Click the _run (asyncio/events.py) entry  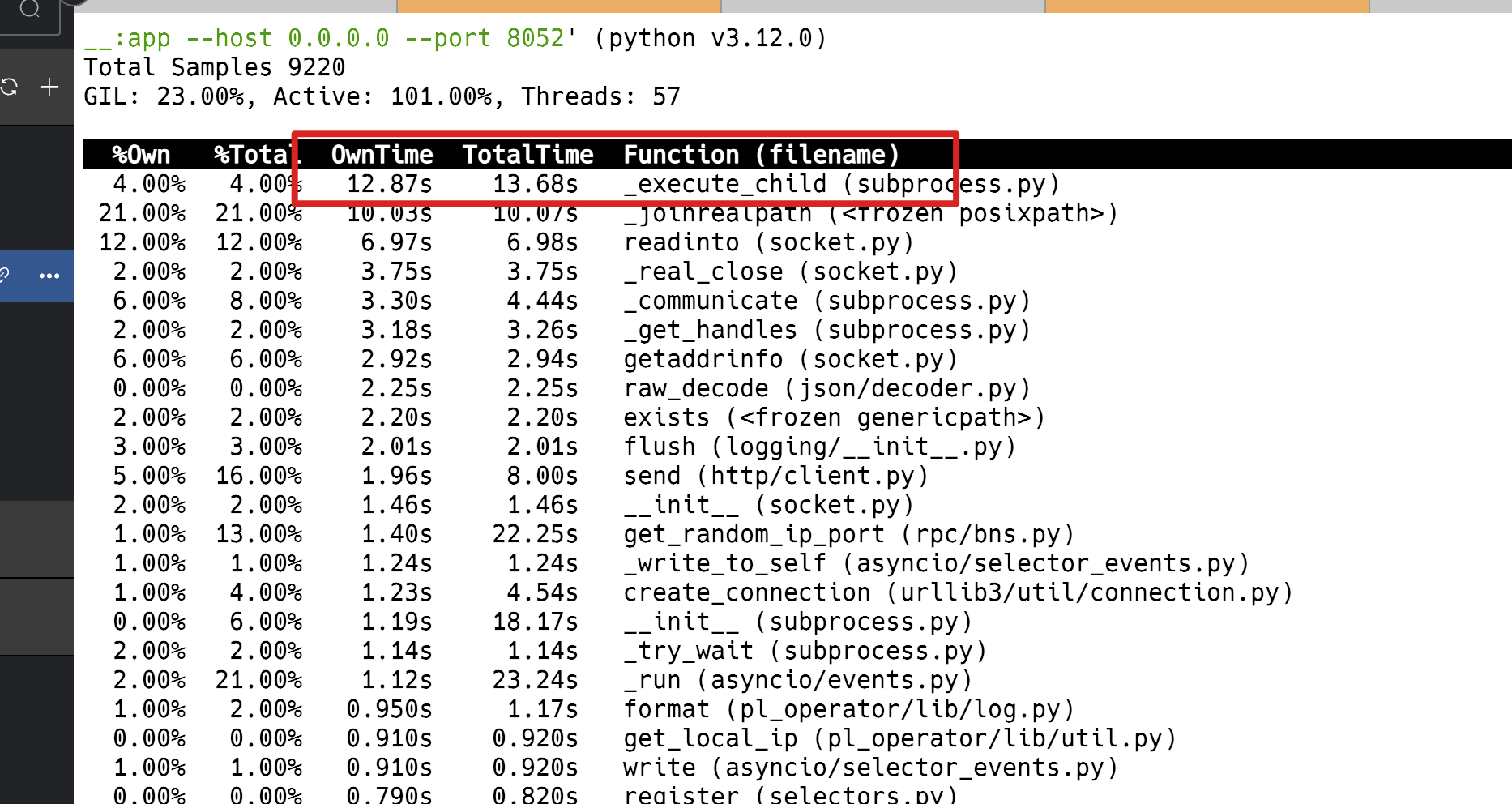coord(797,680)
